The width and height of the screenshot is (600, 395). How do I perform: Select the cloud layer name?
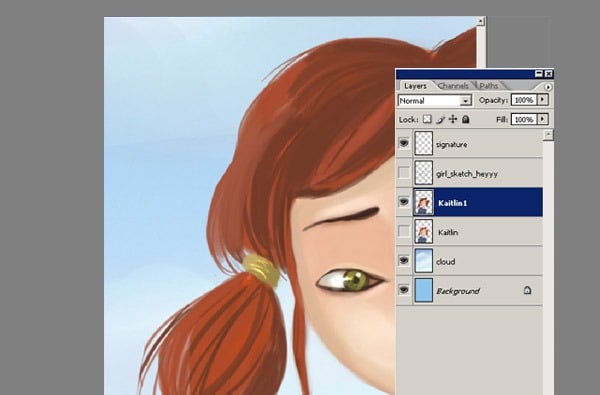(x=445, y=262)
